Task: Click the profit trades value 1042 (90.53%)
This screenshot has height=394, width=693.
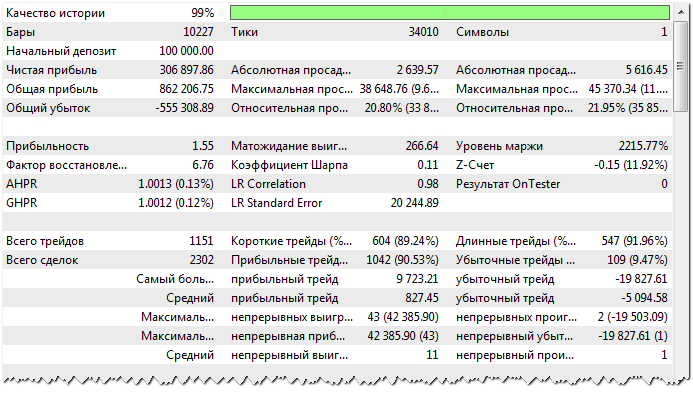Action: 402,260
